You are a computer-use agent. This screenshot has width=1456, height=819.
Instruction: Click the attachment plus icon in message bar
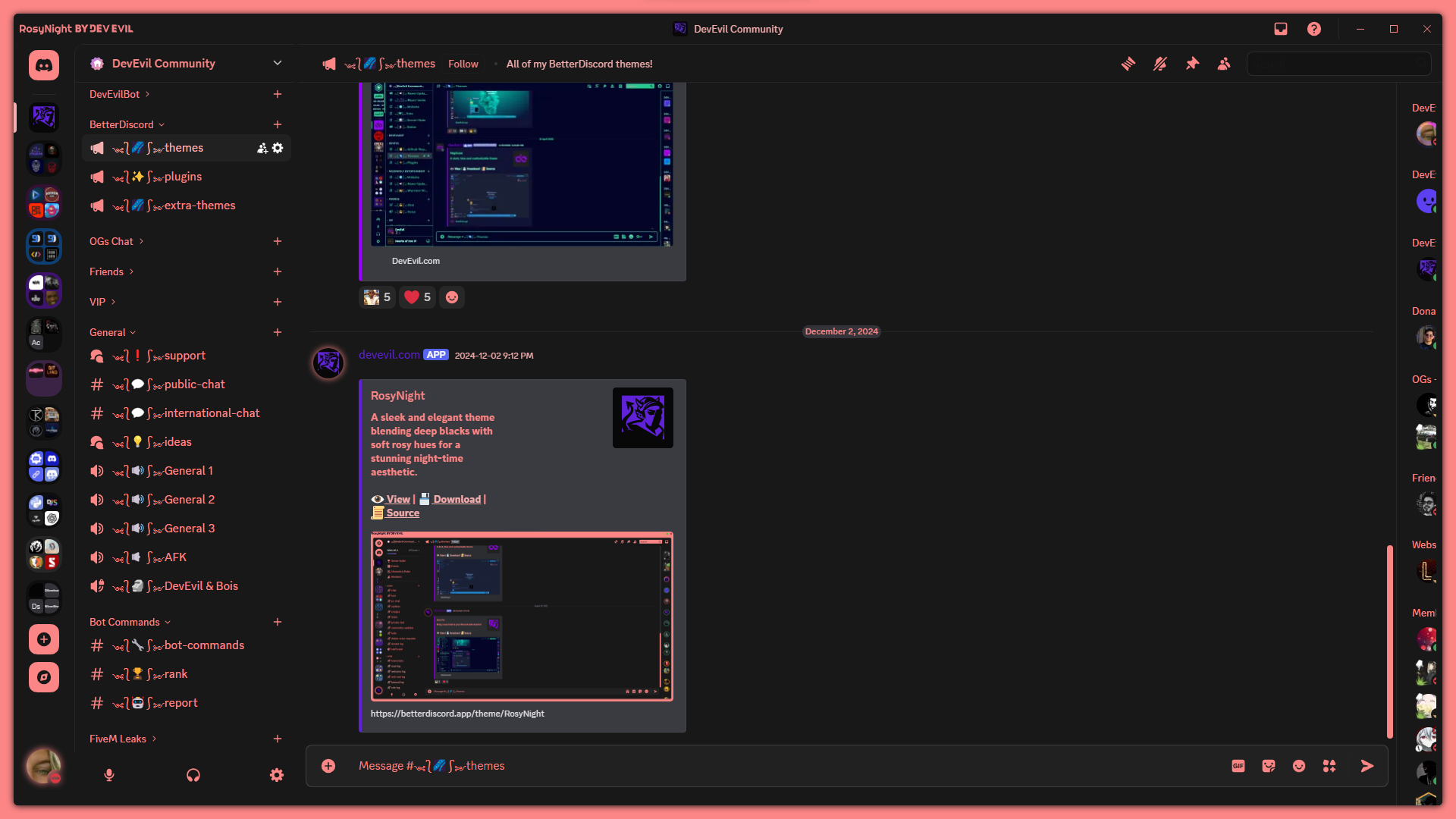coord(328,766)
